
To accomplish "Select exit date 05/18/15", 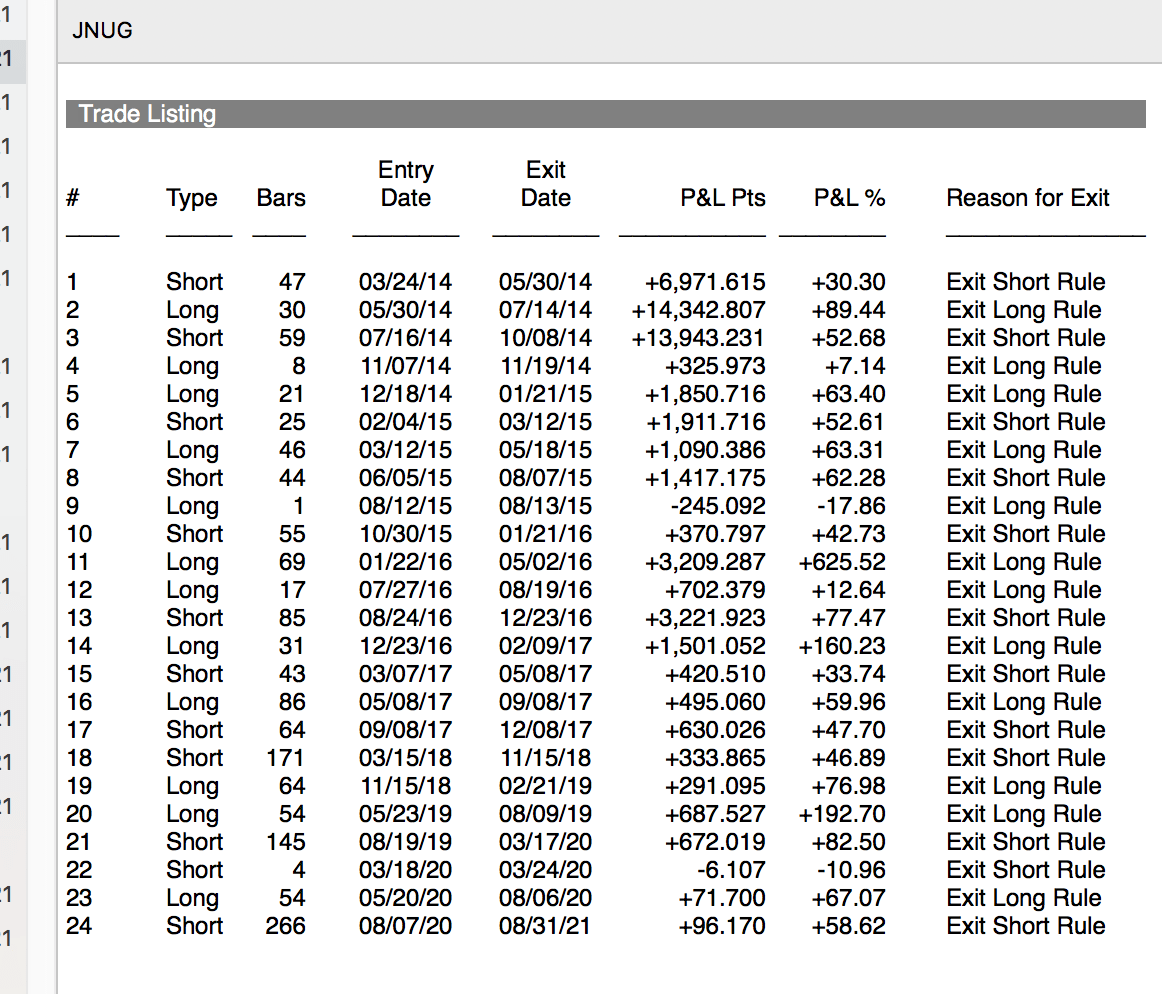I will click(x=545, y=450).
